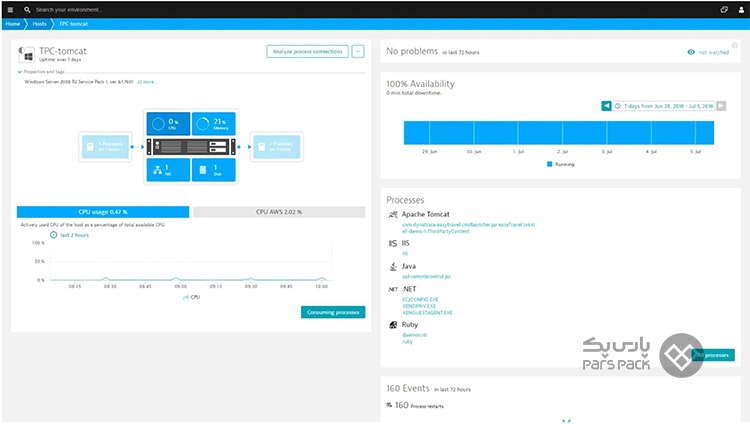
Task: Select the TPC-tomcat breadcrumb
Action: tap(73, 24)
